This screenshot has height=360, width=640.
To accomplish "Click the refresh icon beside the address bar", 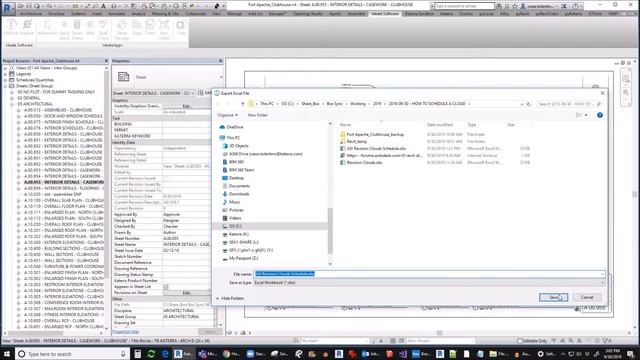I will coord(528,104).
